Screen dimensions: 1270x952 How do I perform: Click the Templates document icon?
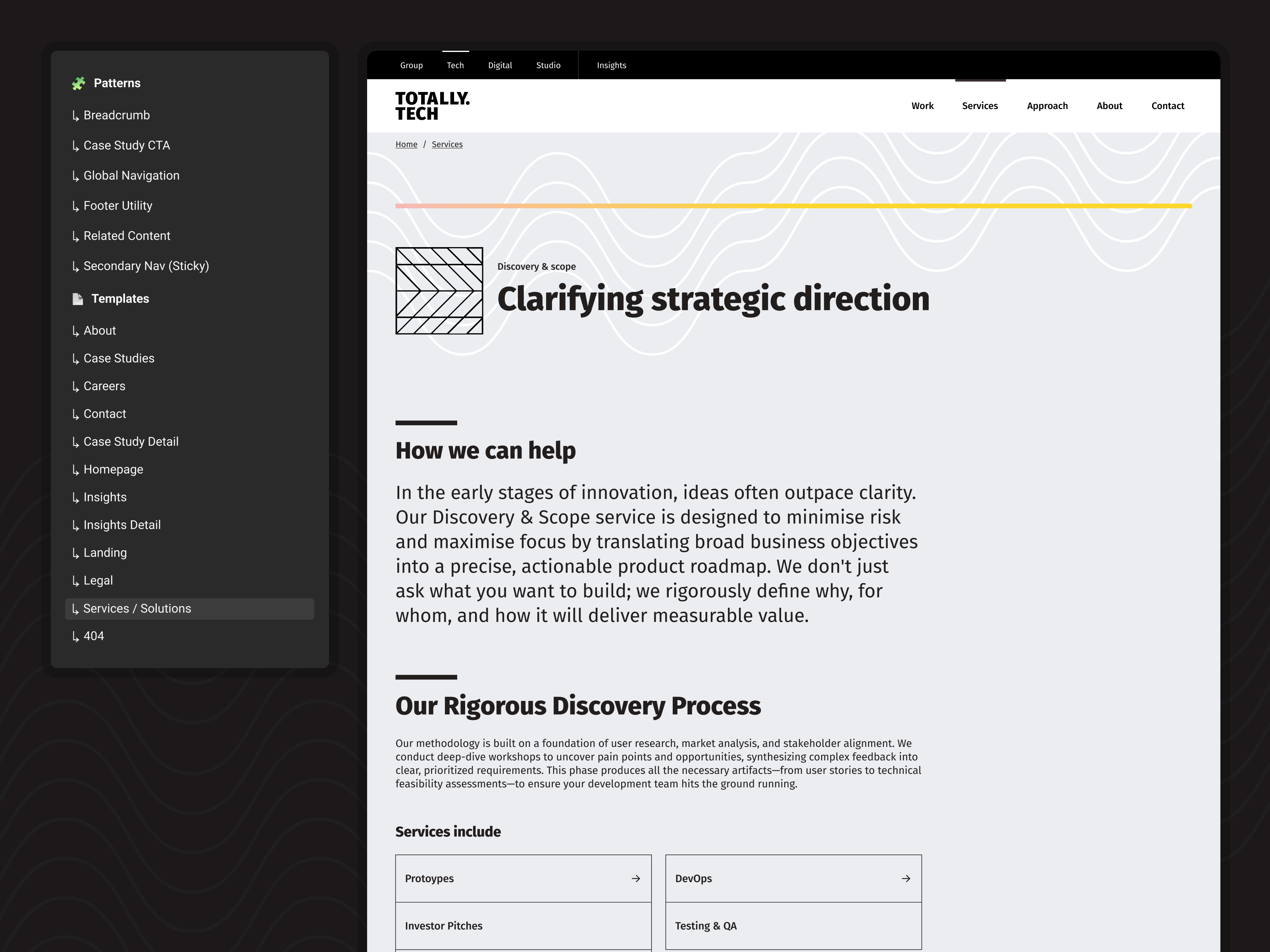(77, 299)
